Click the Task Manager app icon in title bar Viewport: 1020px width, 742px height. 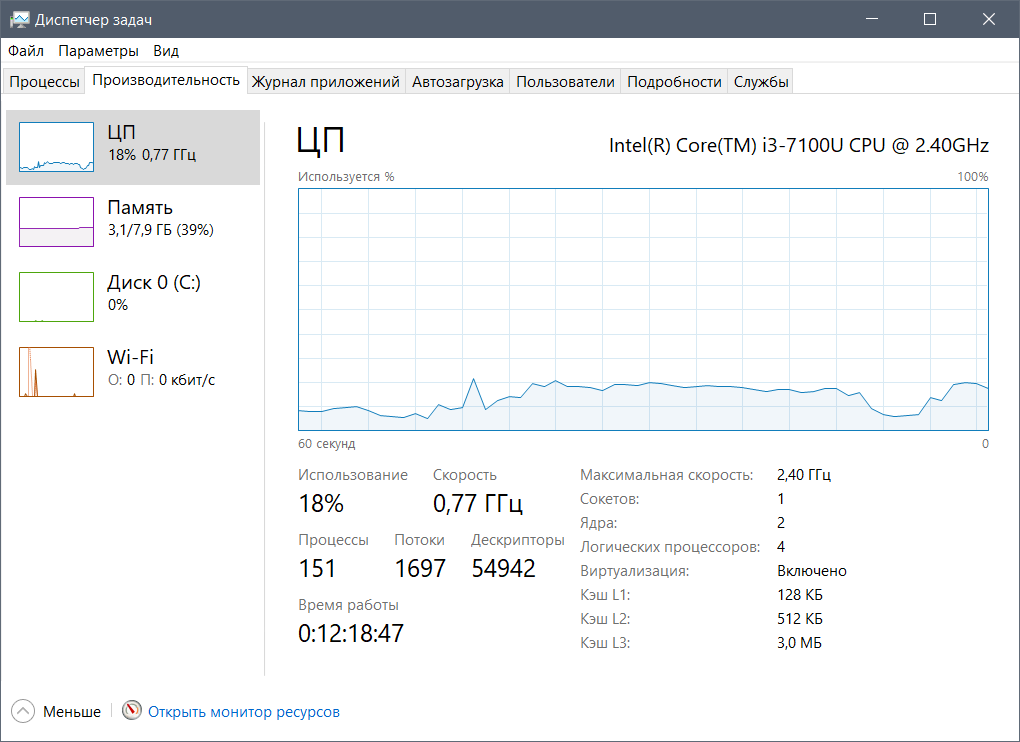20,20
